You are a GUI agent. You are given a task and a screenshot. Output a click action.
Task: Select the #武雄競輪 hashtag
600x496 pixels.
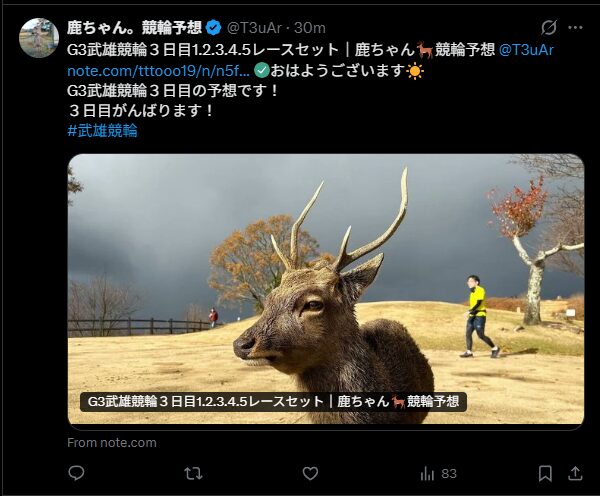(x=102, y=131)
